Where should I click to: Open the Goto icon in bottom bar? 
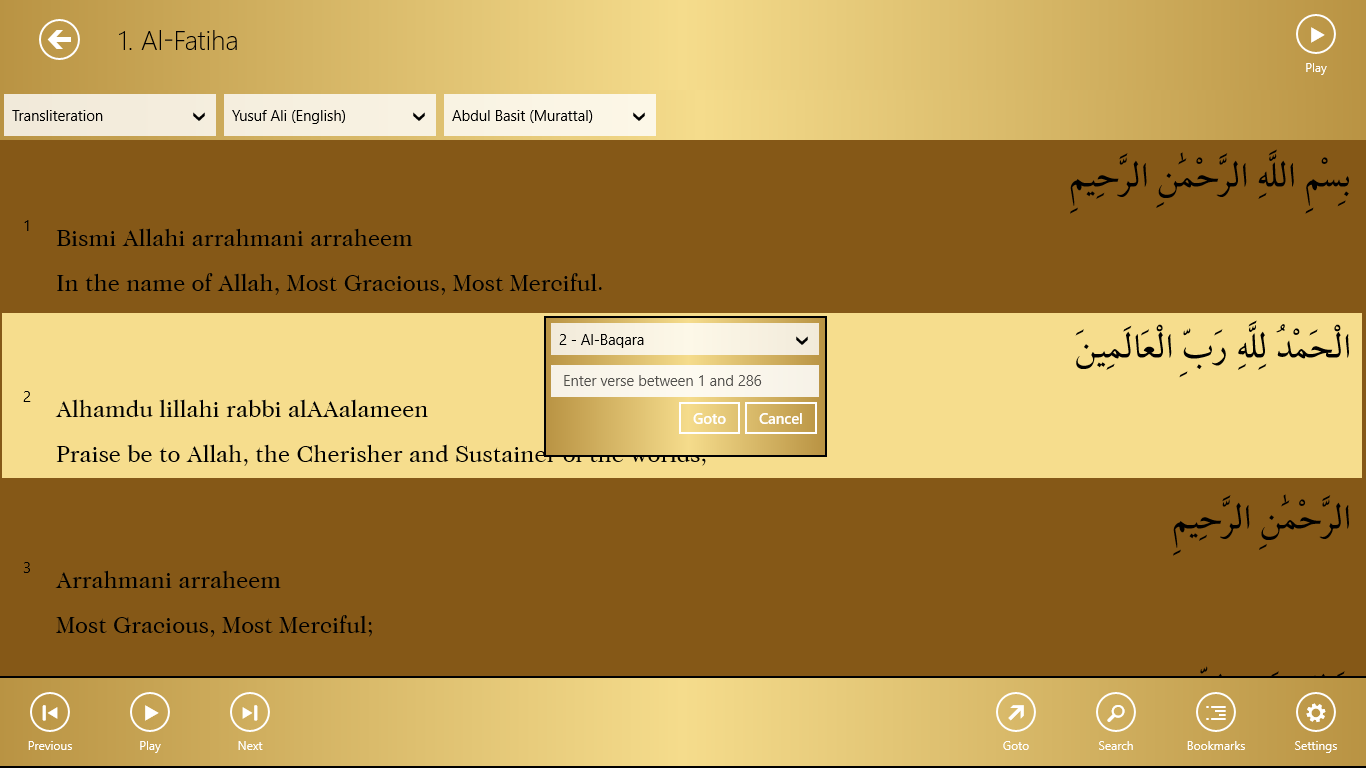tap(1015, 713)
